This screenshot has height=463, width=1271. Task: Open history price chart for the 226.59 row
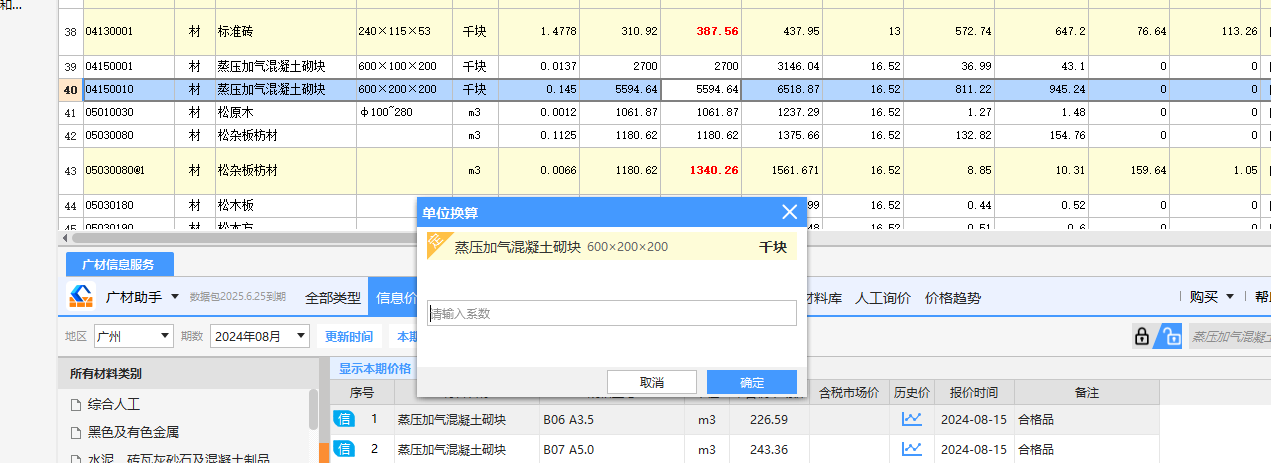coord(911,419)
